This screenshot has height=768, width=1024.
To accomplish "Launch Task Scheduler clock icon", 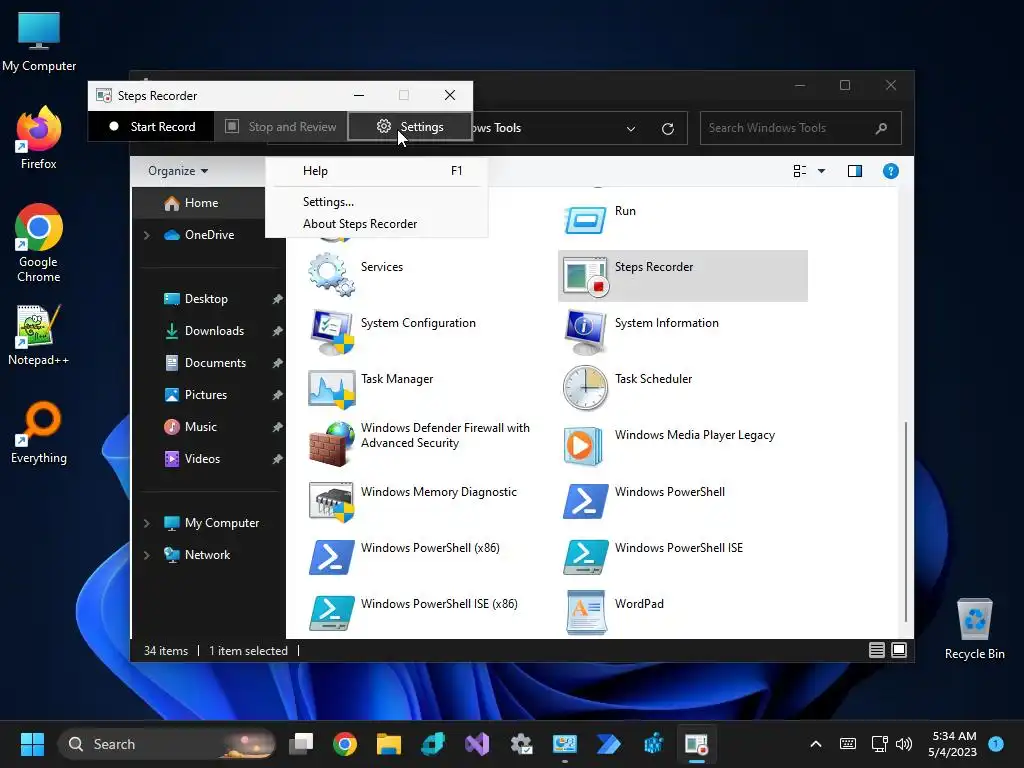I will pyautogui.click(x=585, y=389).
